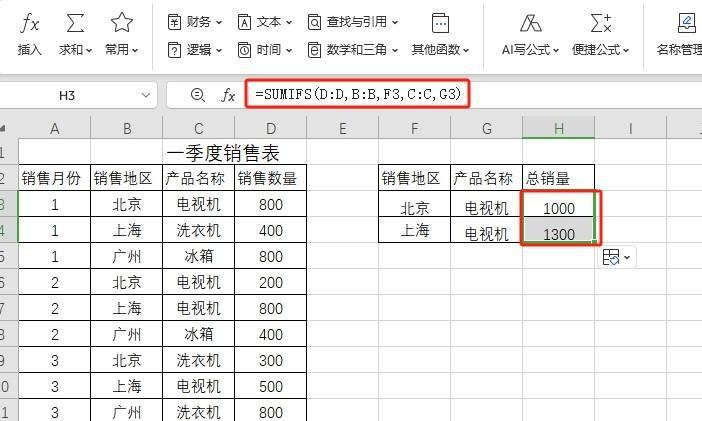The height and width of the screenshot is (421, 702).
Task: Expand the AI写公式 dropdown arrow
Action: [556, 50]
